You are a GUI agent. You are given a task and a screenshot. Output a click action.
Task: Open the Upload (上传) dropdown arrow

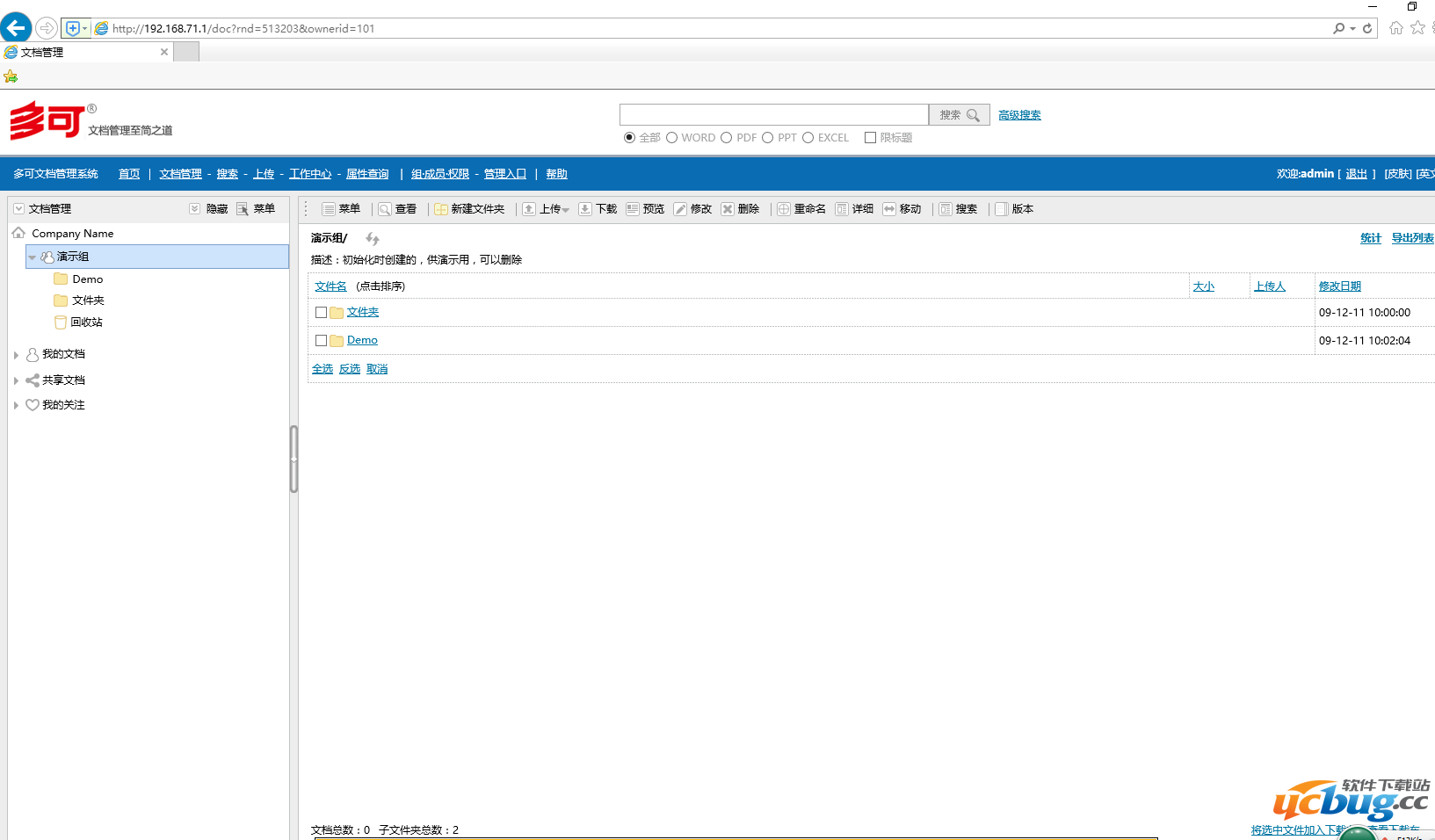pos(566,210)
